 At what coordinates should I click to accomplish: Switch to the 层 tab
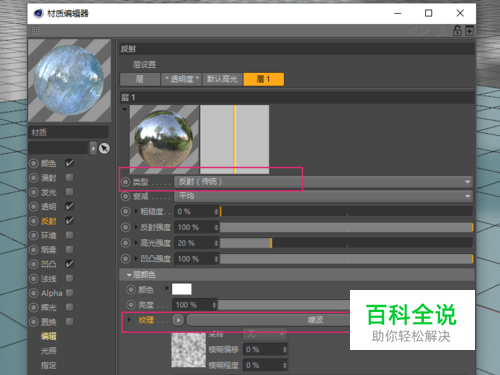(140, 79)
